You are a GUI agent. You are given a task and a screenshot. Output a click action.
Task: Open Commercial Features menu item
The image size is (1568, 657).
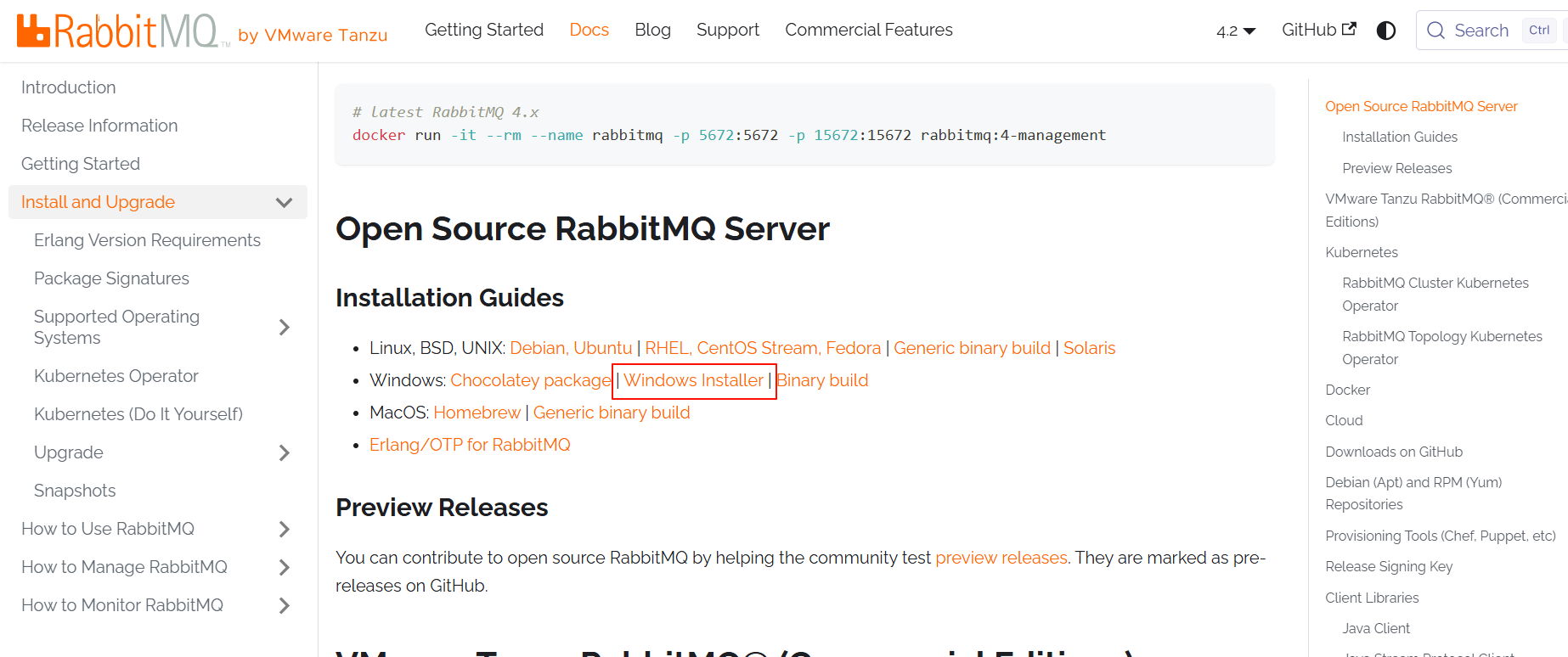(869, 30)
